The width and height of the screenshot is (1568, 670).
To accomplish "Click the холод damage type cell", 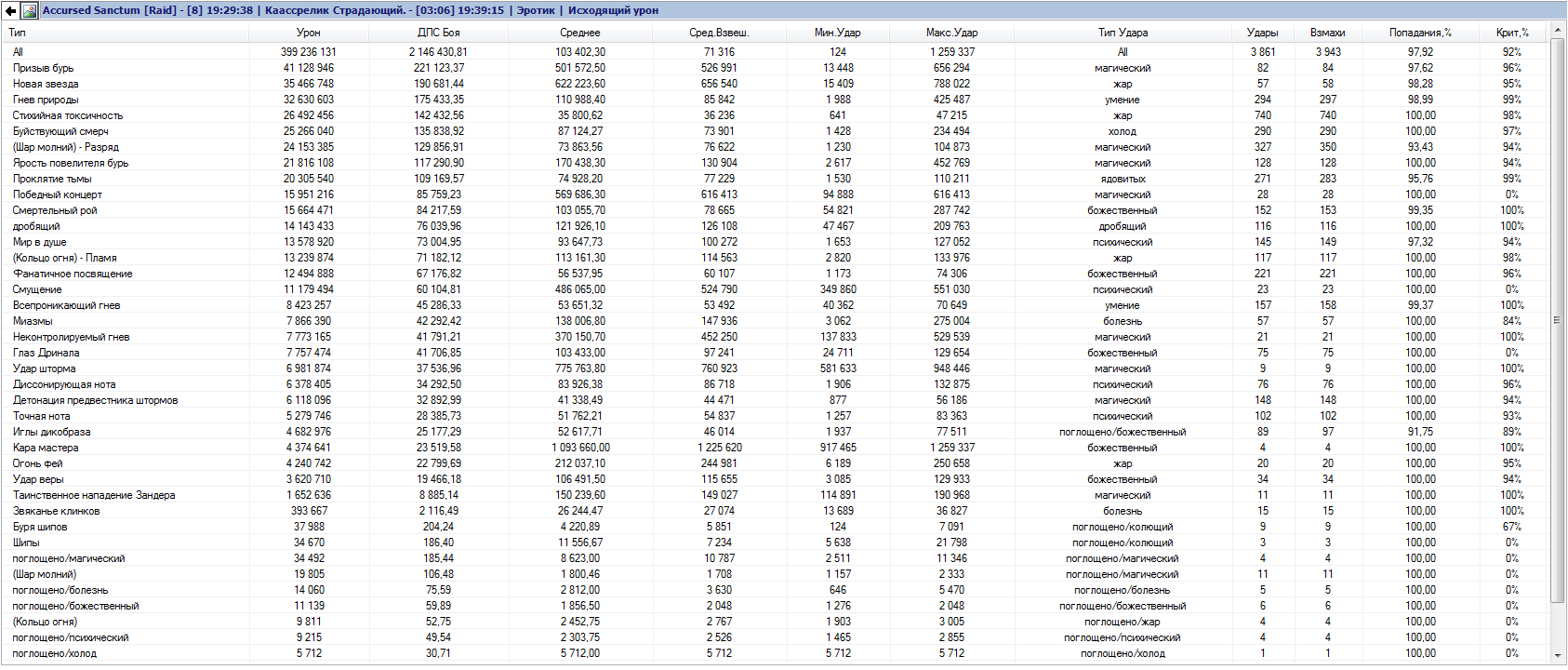I will (1123, 131).
